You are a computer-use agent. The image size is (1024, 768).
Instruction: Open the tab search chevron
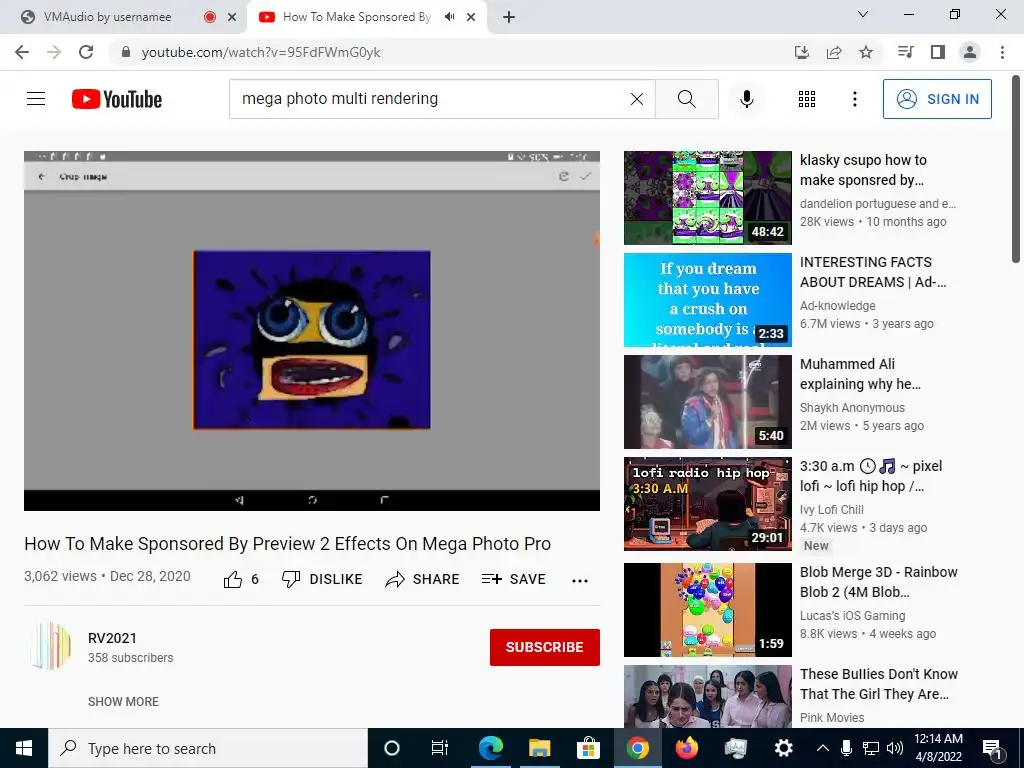[863, 14]
